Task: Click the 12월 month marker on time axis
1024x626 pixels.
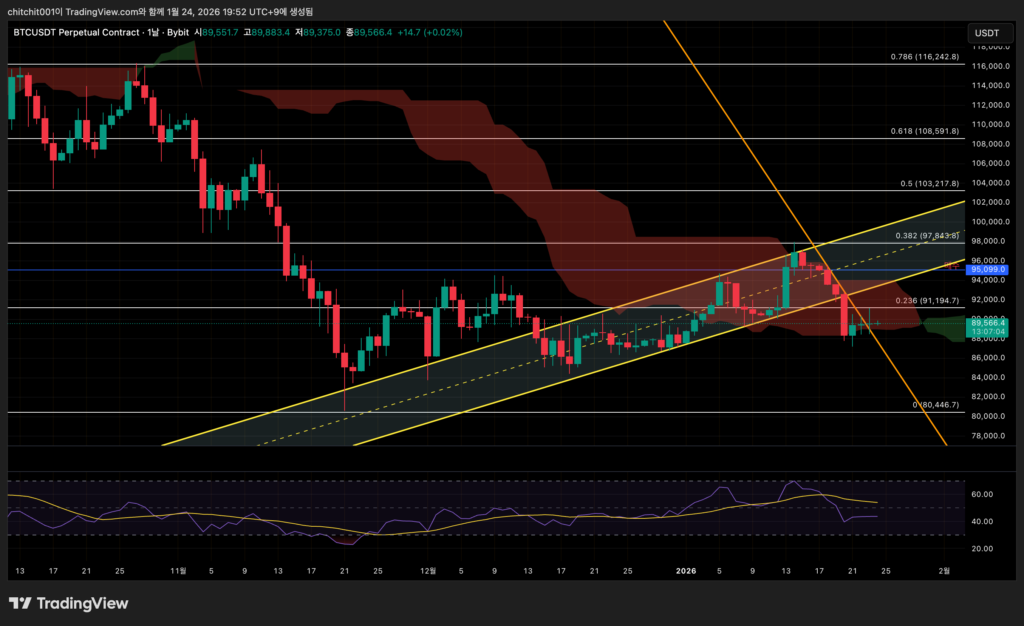Action: click(x=428, y=571)
